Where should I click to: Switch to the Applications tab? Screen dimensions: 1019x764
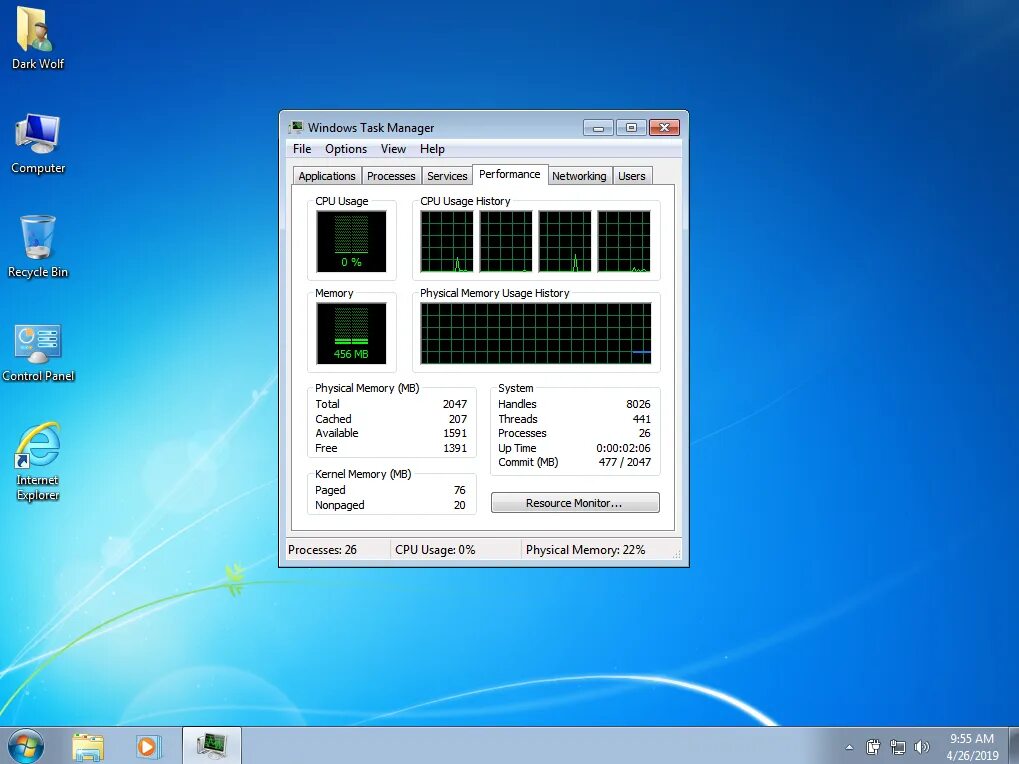pyautogui.click(x=326, y=176)
